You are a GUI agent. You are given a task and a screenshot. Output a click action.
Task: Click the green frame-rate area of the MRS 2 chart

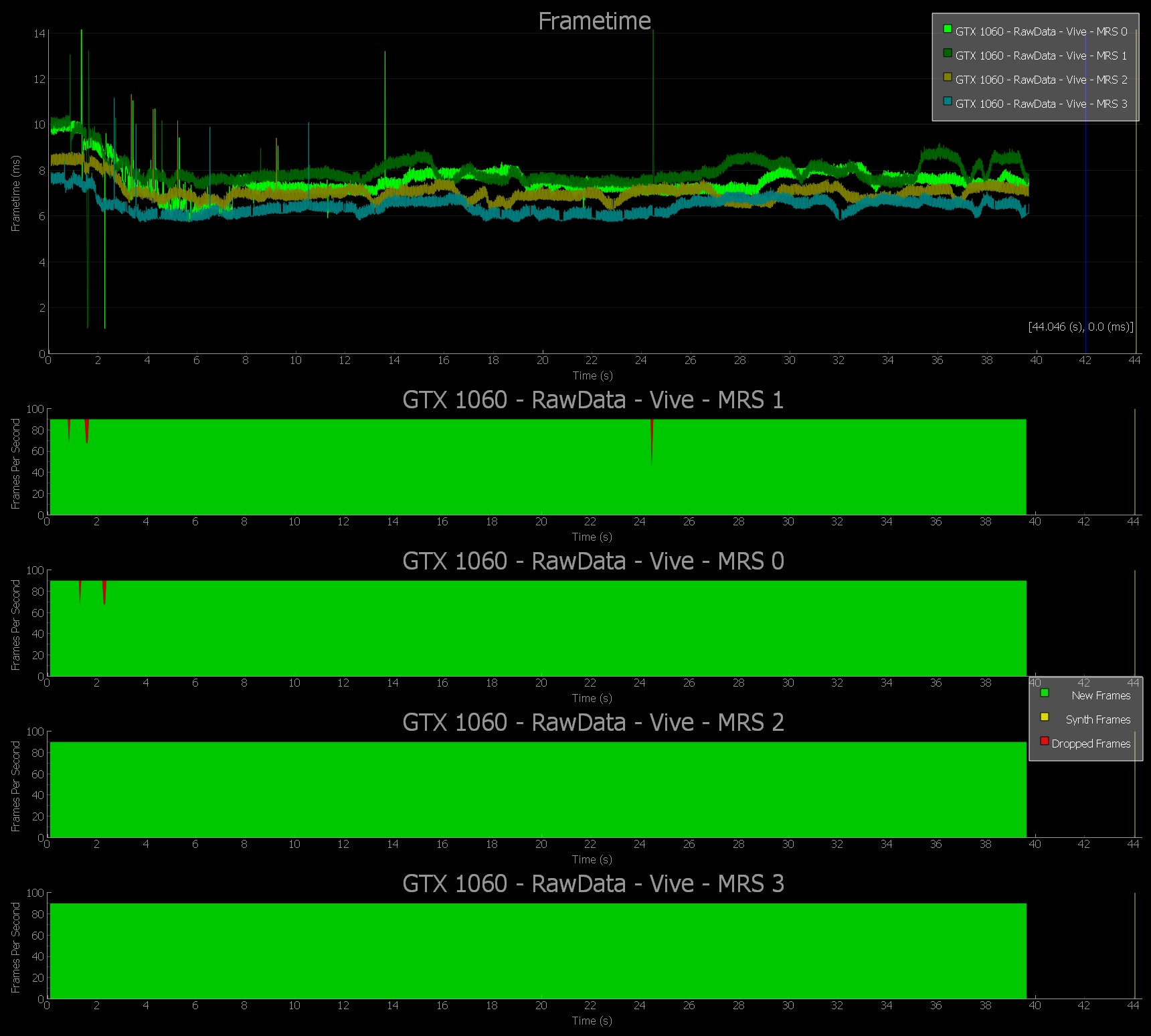point(538,790)
